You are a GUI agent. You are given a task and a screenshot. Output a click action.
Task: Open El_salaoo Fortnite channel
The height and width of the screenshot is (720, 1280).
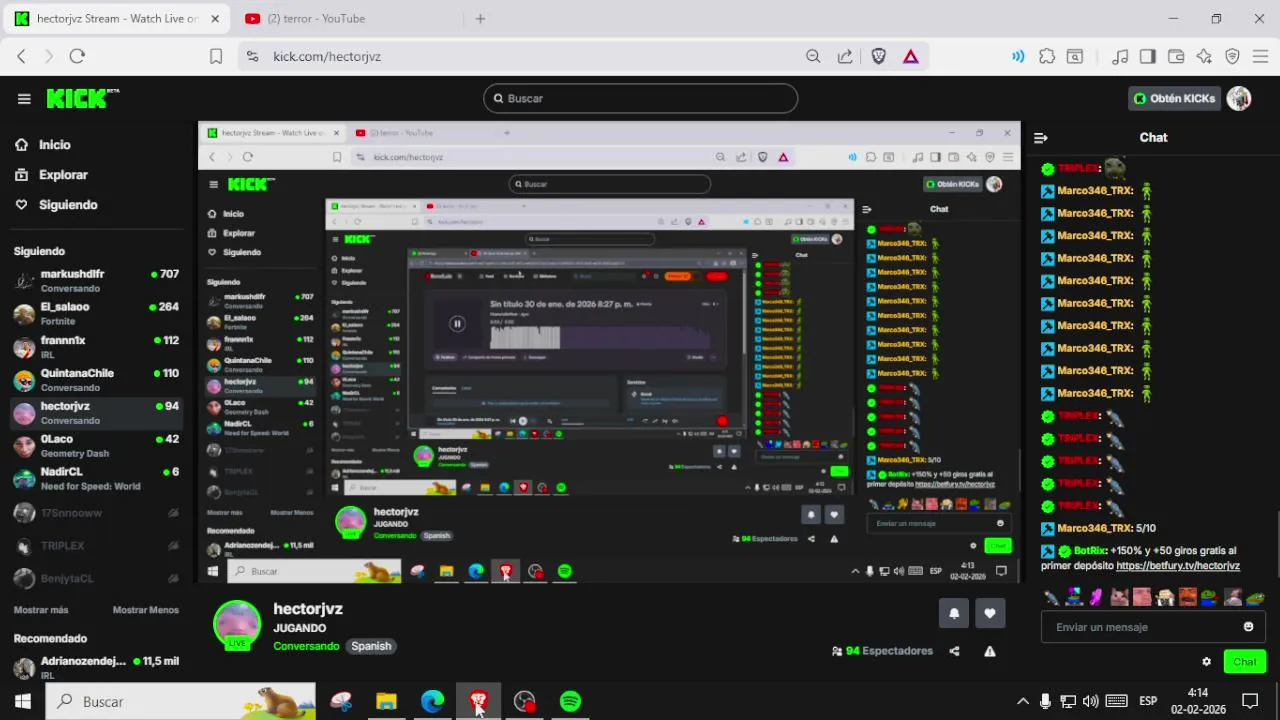pyautogui.click(x=96, y=314)
